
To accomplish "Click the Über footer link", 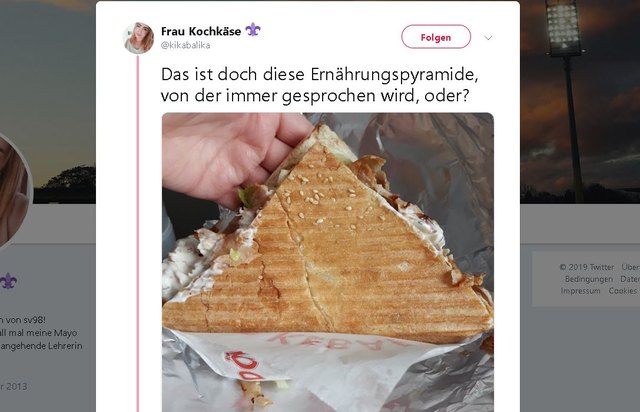I will point(631,267).
